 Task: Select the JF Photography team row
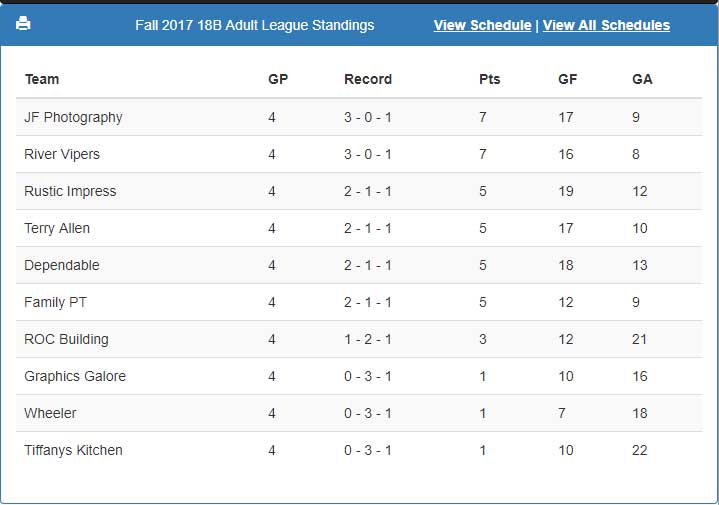(x=359, y=117)
